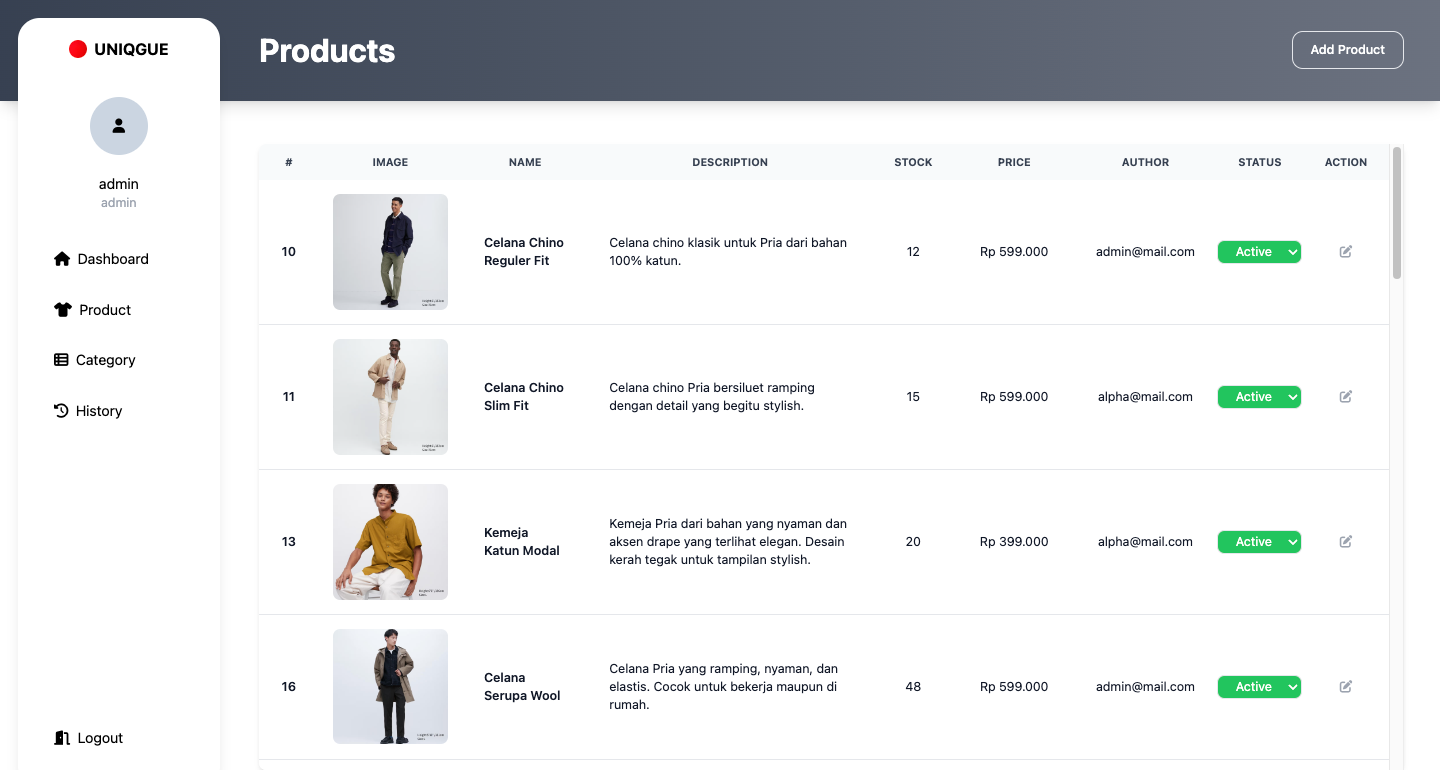Click the Dashboard home icon
Screen dimensions: 1440x770
point(62,259)
